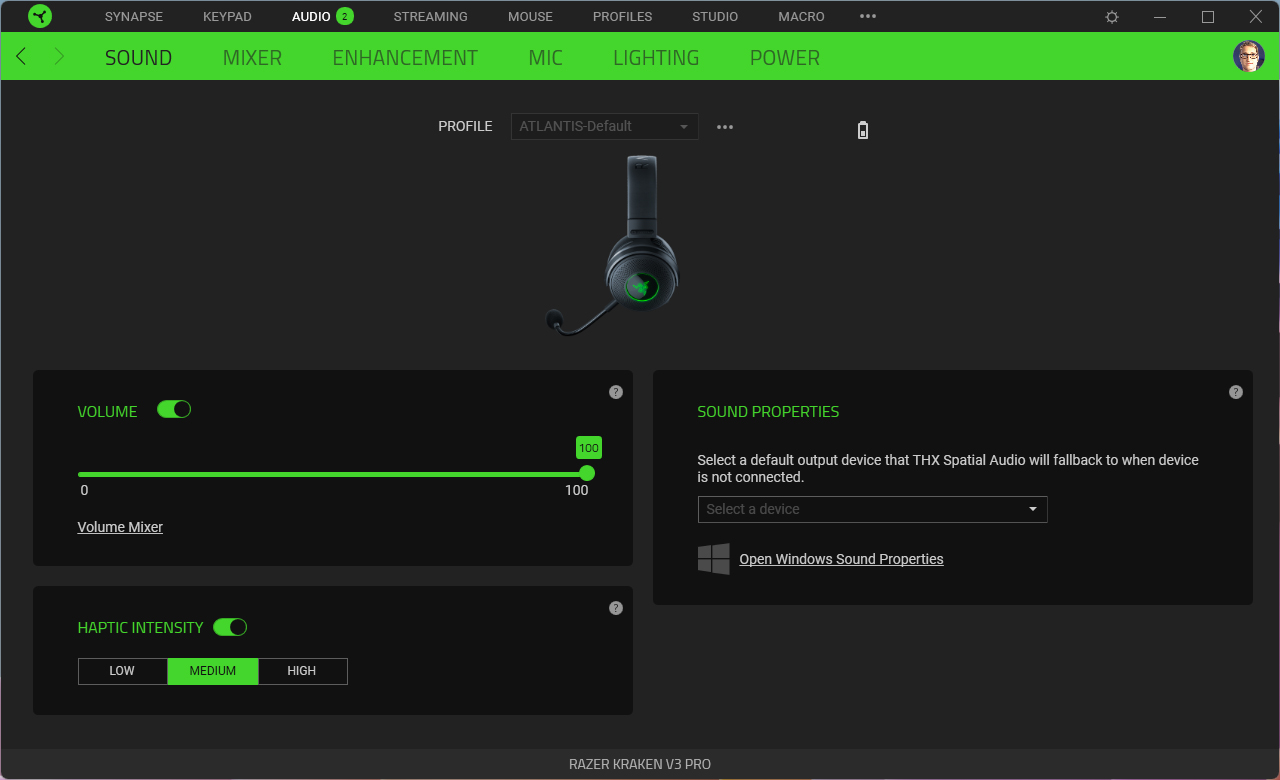Click the Sound Properties heading
The image size is (1280, 780).
pyautogui.click(x=768, y=412)
